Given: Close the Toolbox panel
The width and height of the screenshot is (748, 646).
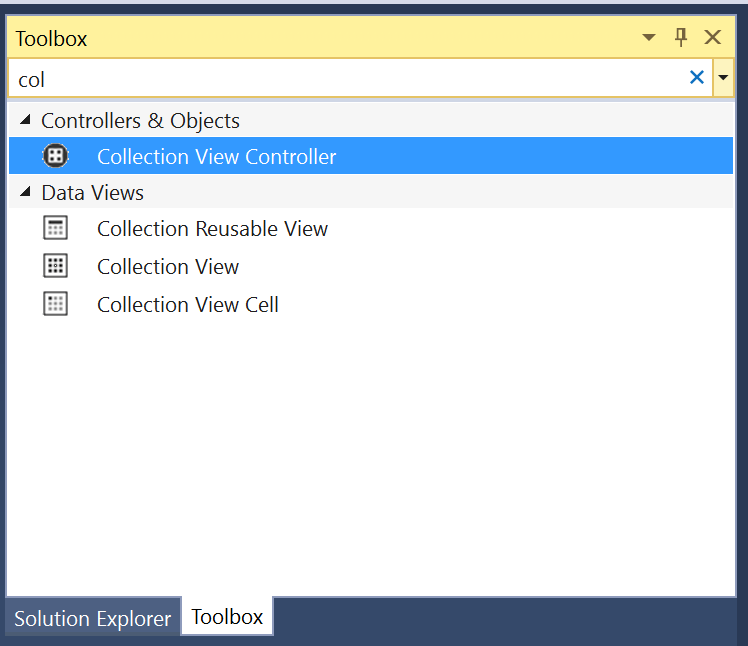Looking at the screenshot, I should point(713,37).
